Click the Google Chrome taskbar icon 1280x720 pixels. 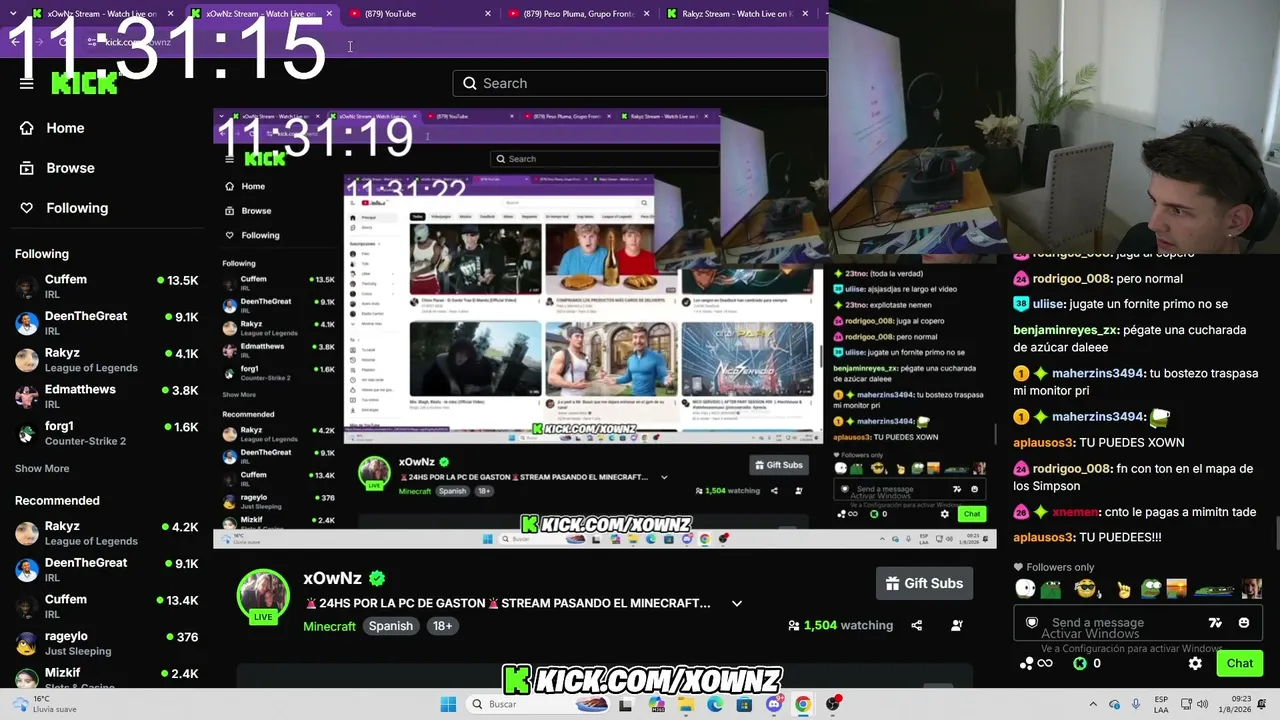click(x=803, y=704)
